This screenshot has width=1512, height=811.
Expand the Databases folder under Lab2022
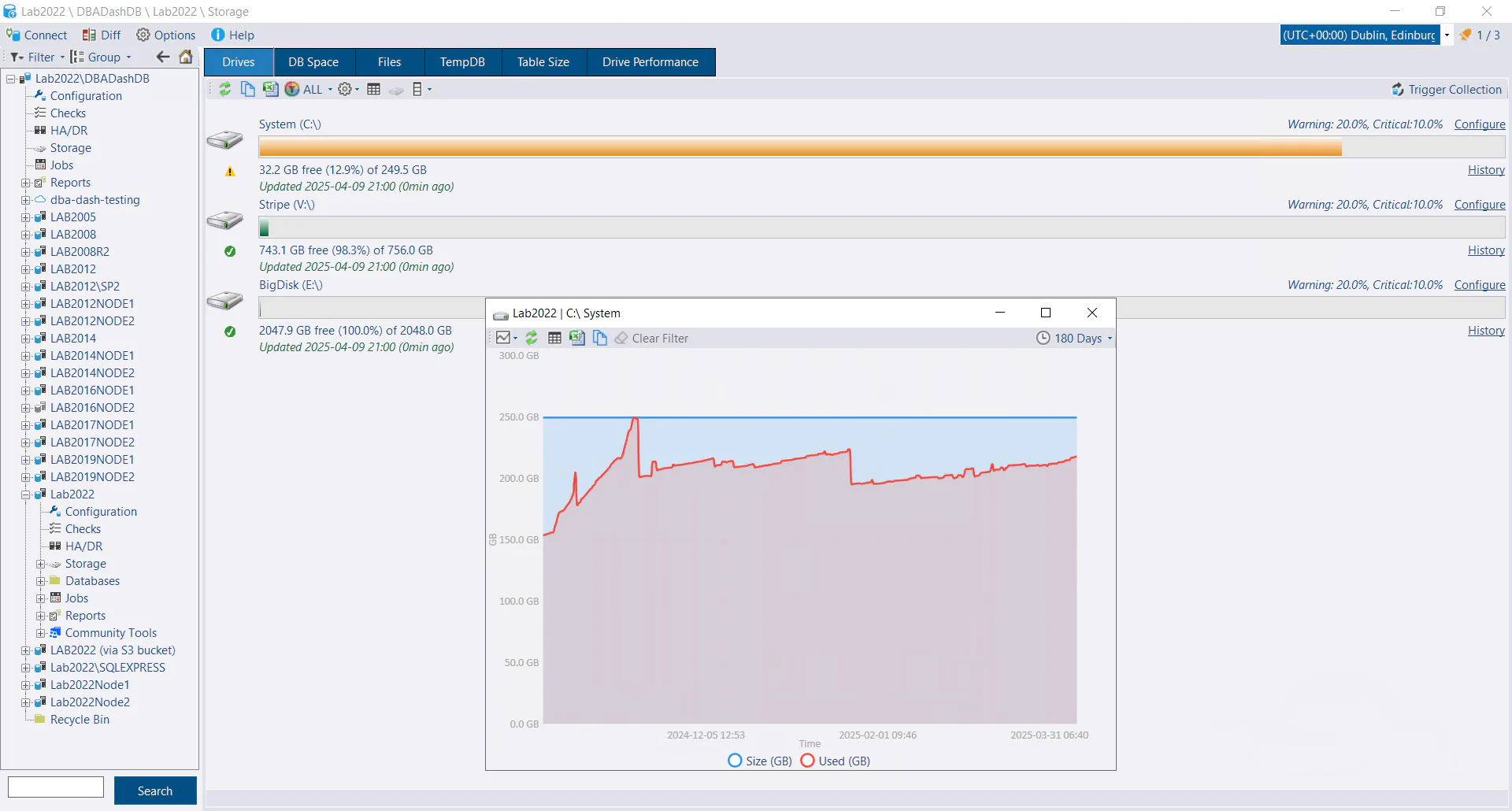click(x=41, y=581)
